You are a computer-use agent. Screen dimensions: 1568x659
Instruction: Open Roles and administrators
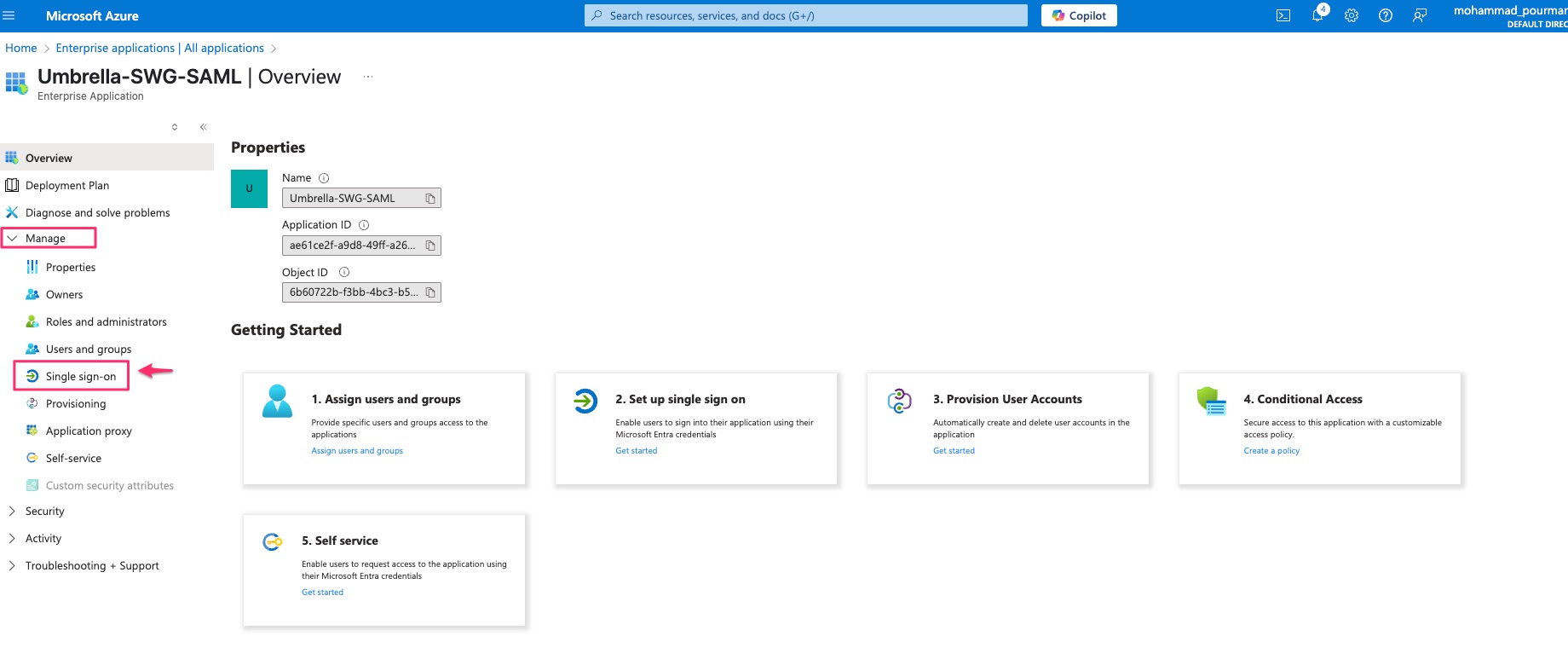pos(107,321)
